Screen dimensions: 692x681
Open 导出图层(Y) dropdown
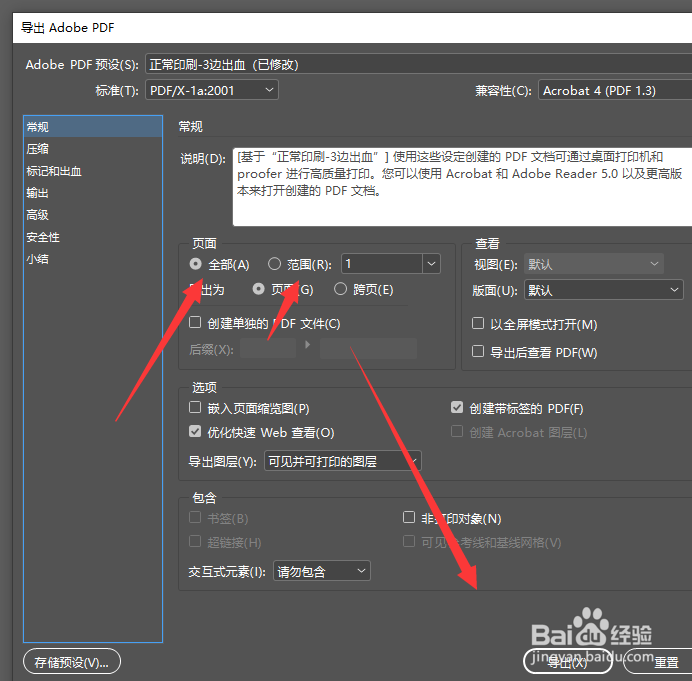point(343,461)
